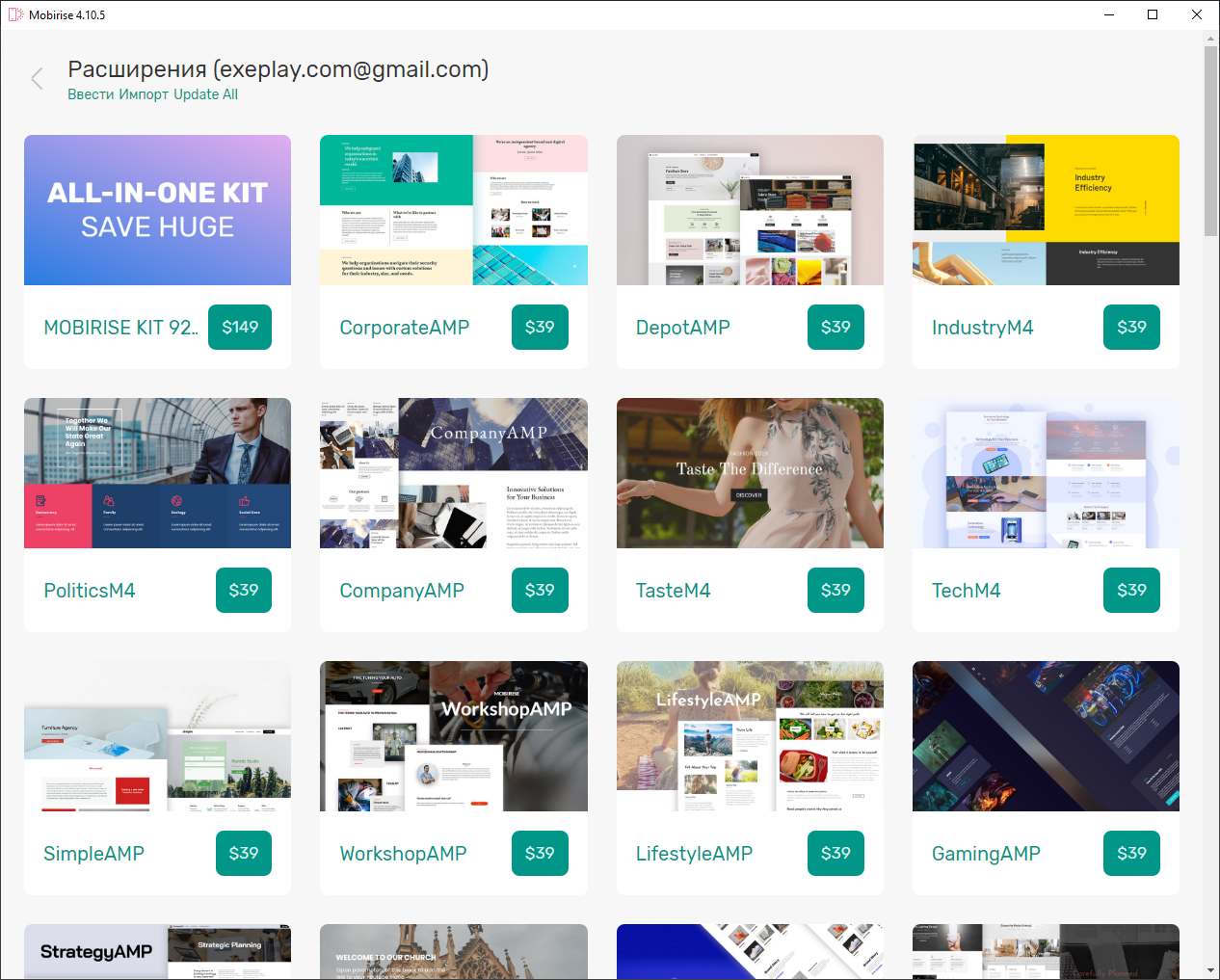Click the $39 button for TasteM4
The image size is (1220, 980).
pyautogui.click(x=835, y=590)
